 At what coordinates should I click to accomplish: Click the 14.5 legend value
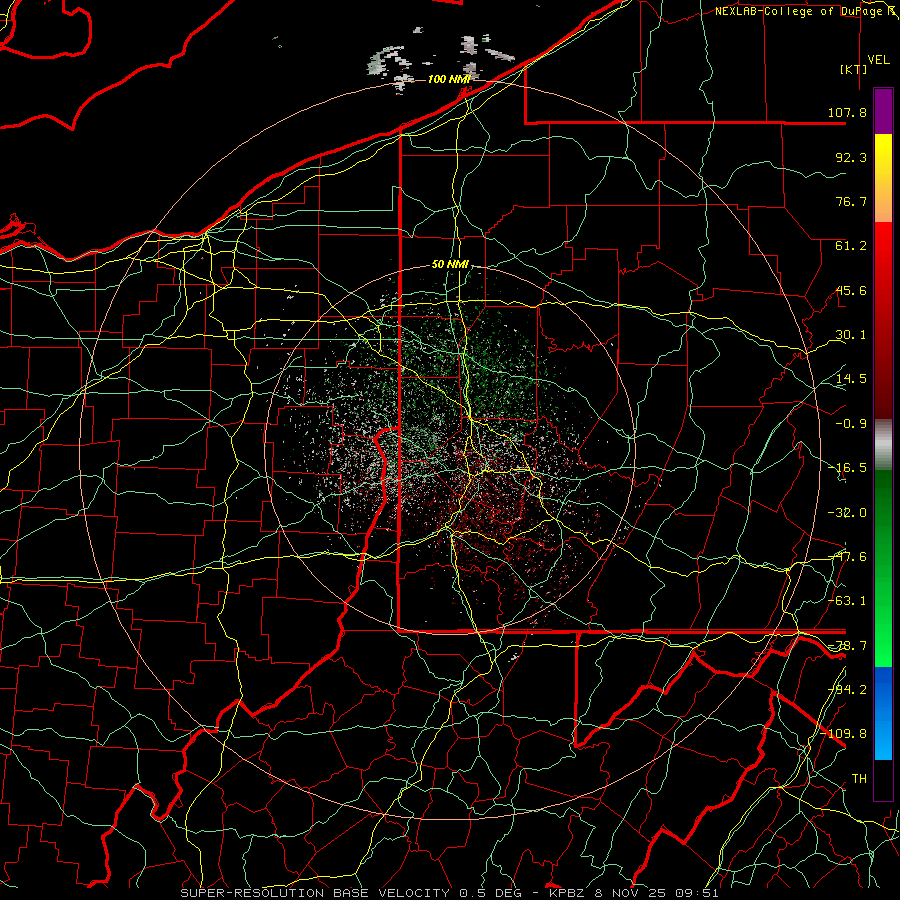pyautogui.click(x=851, y=379)
